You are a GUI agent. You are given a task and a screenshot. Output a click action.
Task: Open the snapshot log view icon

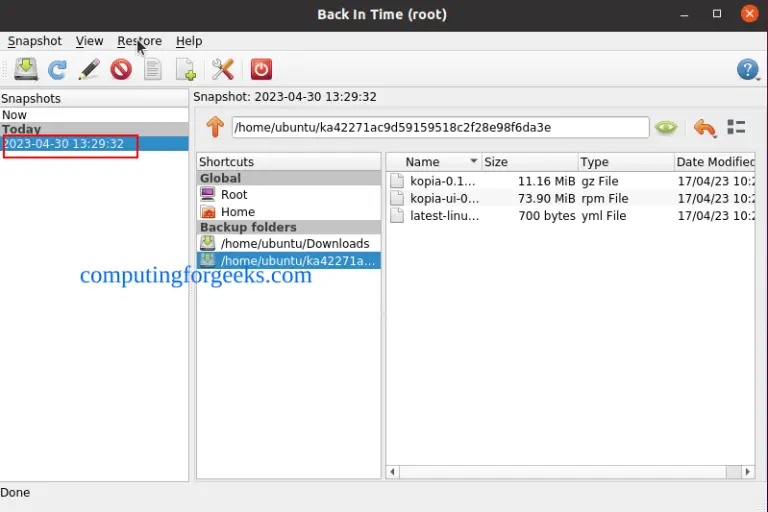point(153,69)
